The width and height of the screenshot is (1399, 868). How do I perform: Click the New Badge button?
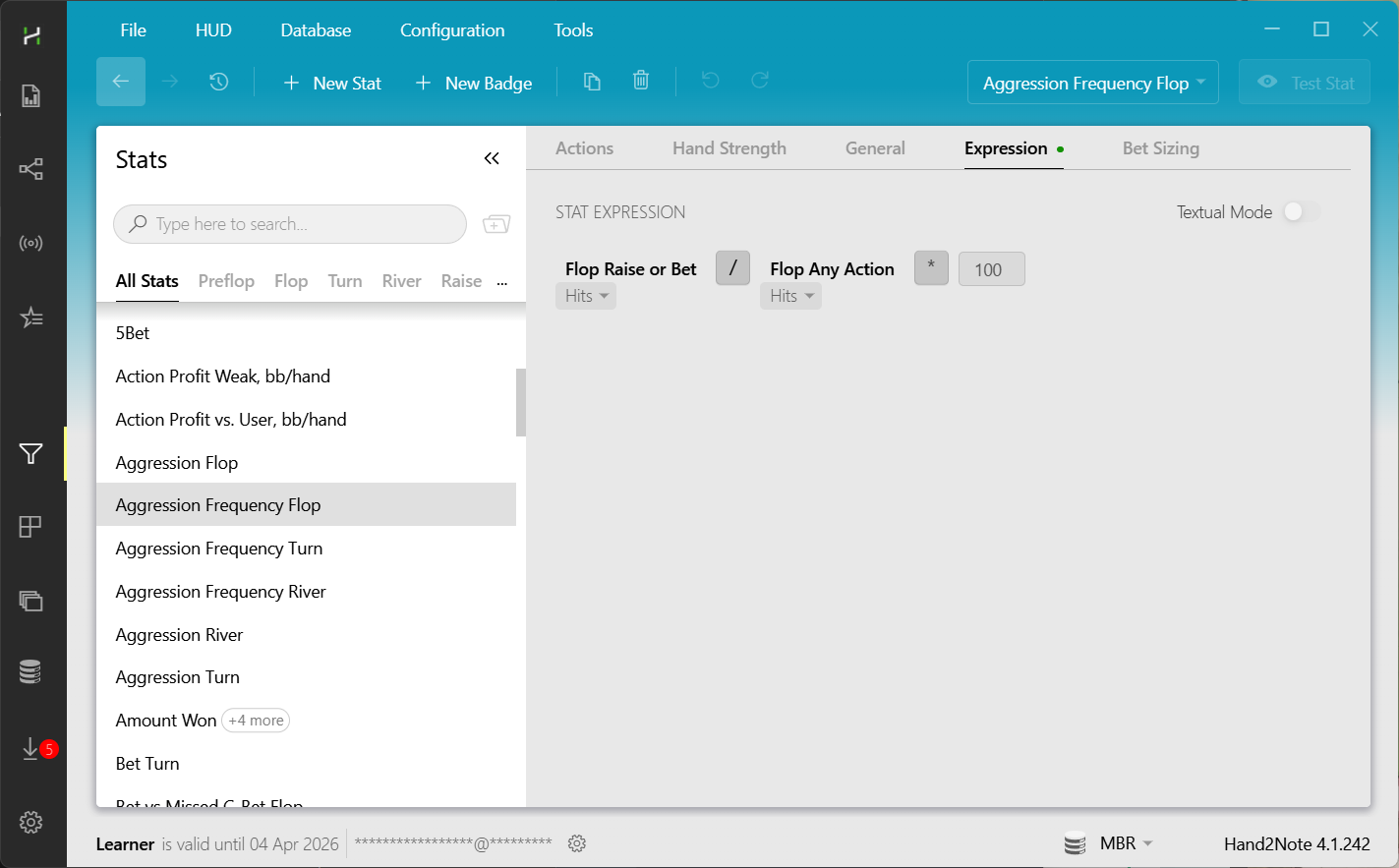pyautogui.click(x=474, y=83)
